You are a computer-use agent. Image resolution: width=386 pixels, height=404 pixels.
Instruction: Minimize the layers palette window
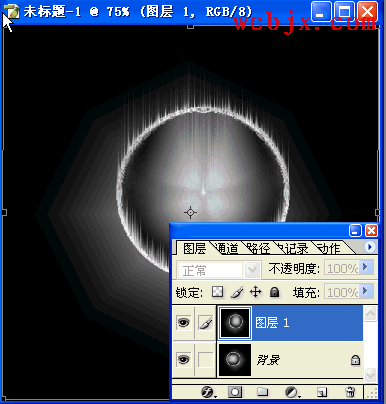tap(355, 230)
